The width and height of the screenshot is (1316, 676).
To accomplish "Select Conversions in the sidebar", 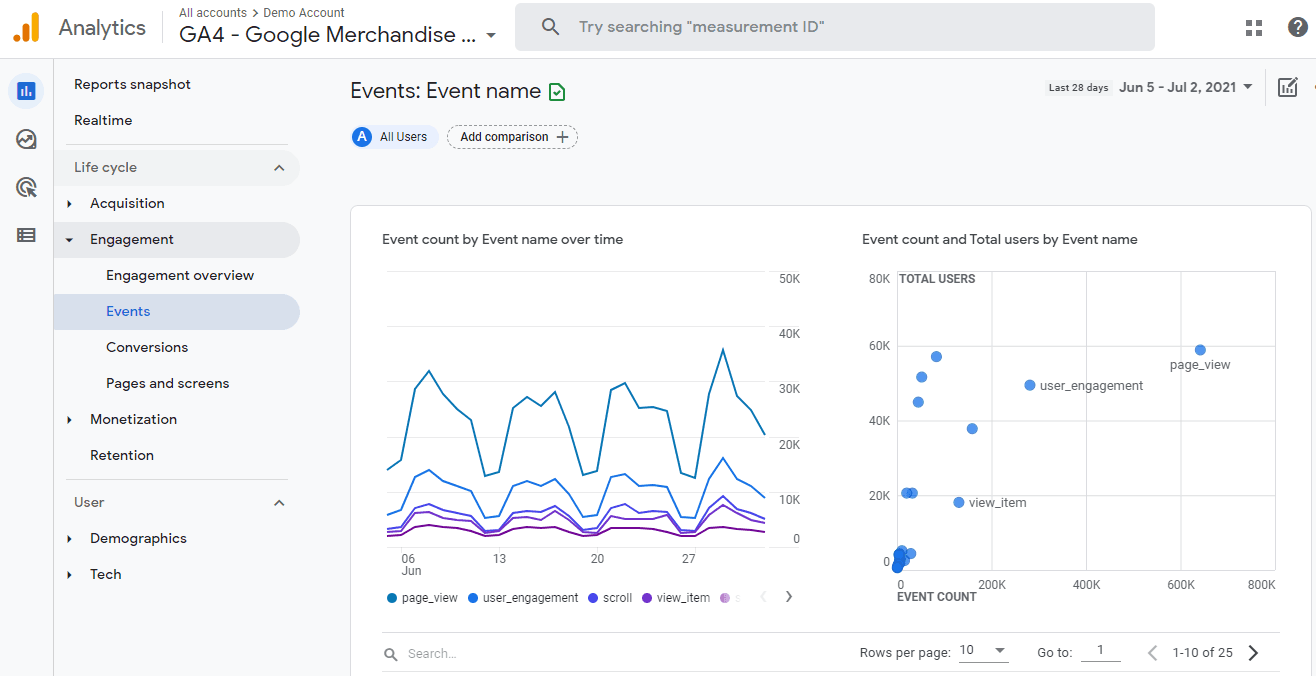I will [x=147, y=347].
